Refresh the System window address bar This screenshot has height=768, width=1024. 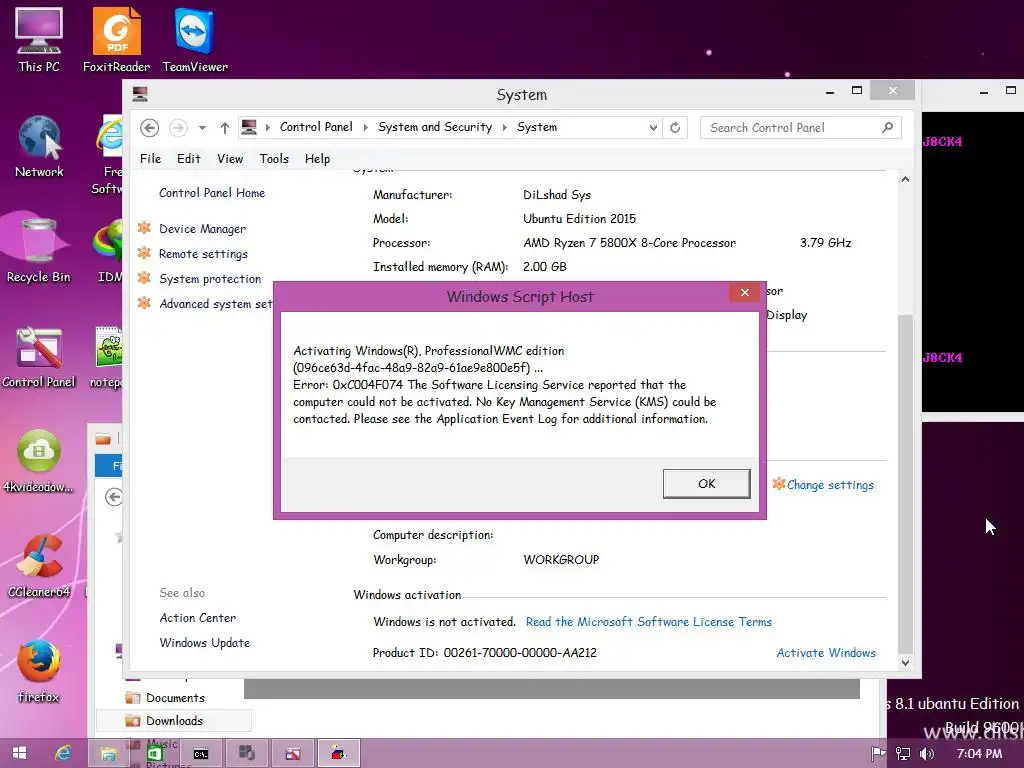[x=675, y=127]
